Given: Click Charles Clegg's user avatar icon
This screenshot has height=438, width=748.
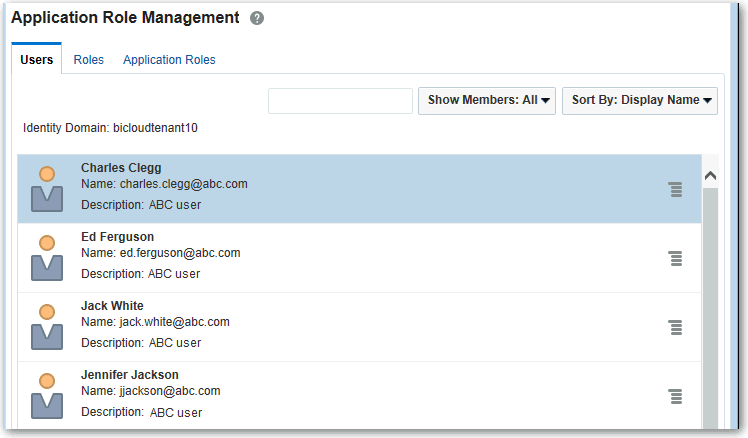Looking at the screenshot, I should pos(47,189).
